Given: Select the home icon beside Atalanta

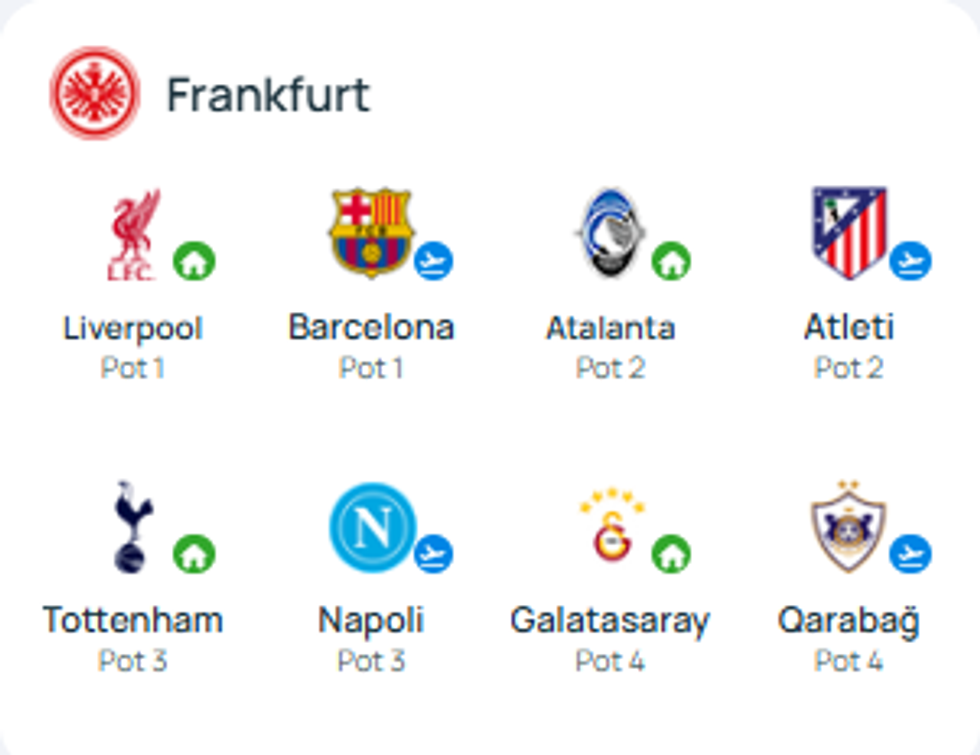Looking at the screenshot, I should 672,262.
